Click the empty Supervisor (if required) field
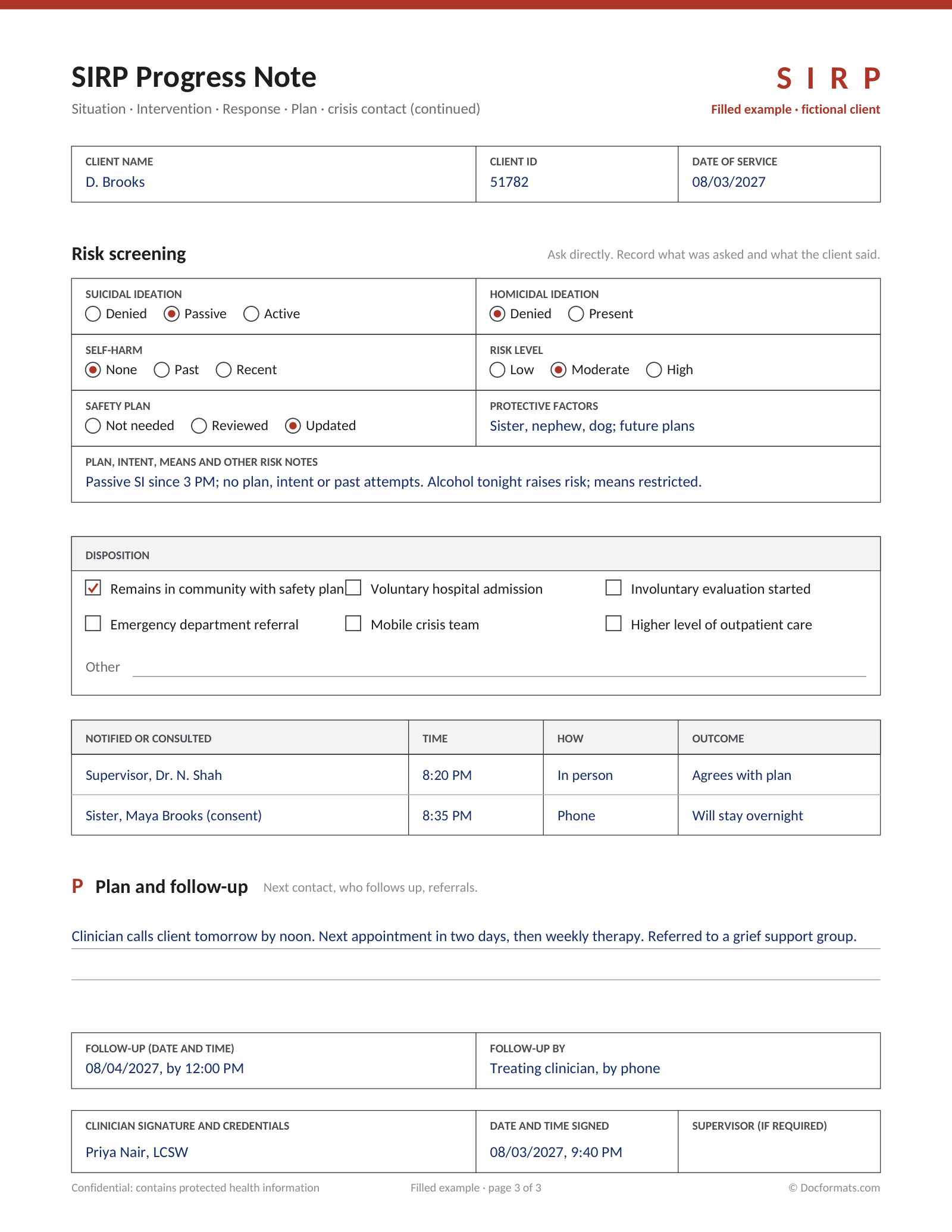 click(x=779, y=1142)
